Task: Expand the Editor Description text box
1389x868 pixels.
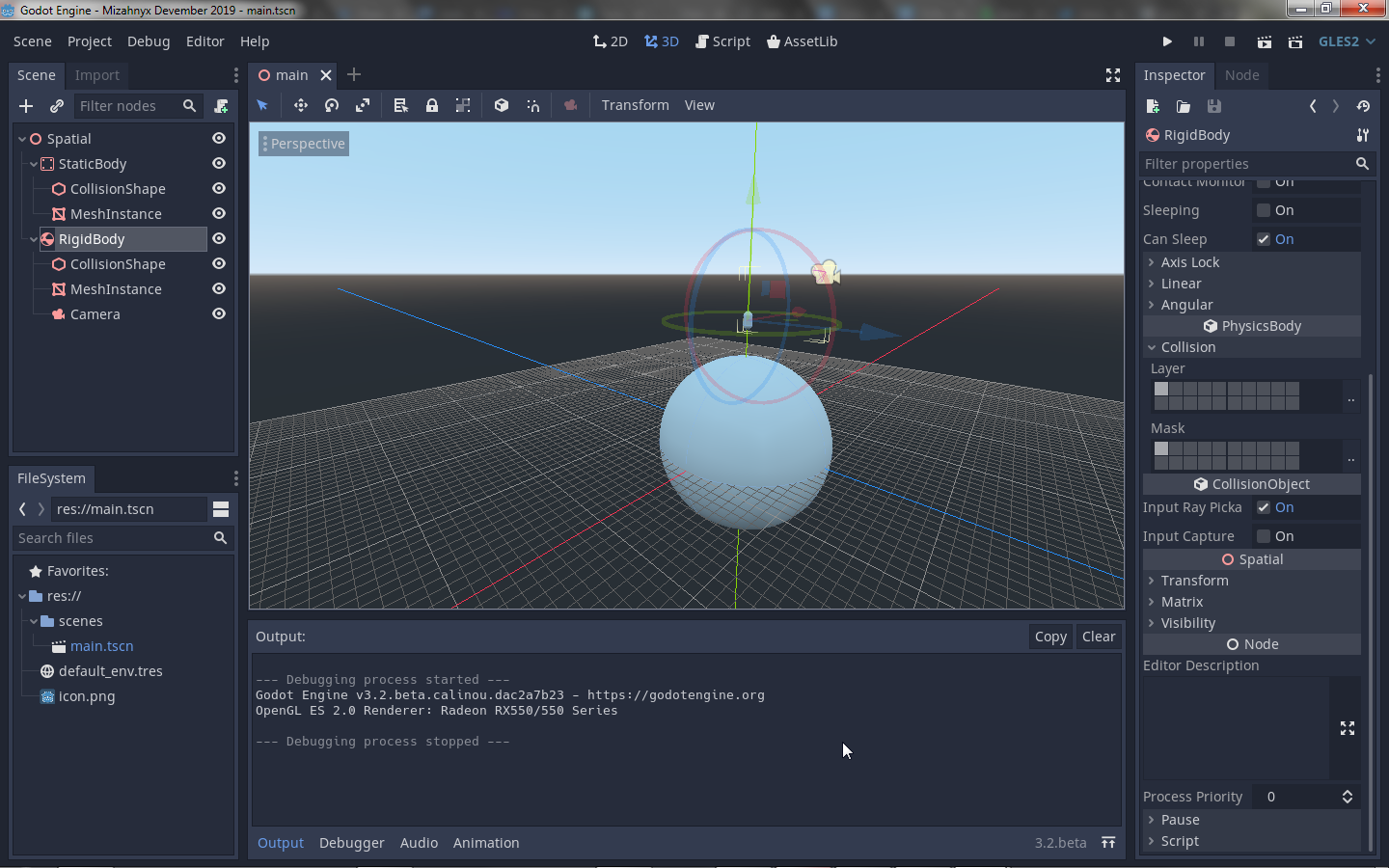Action: [1348, 728]
